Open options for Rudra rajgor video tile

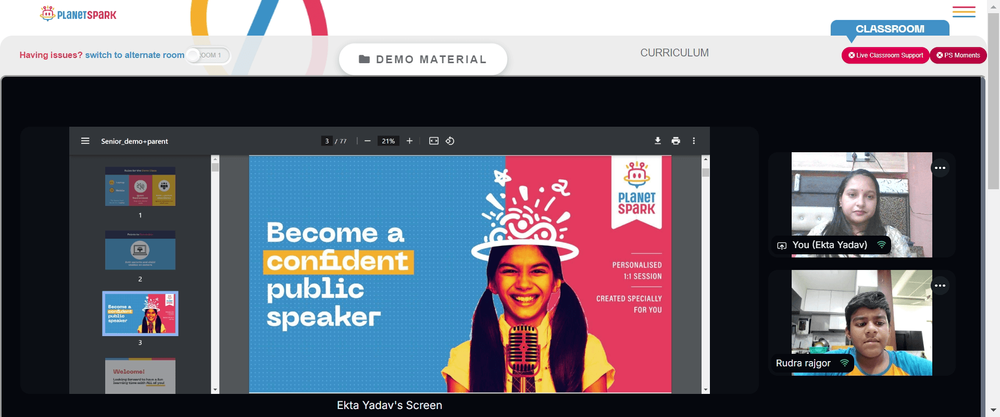[x=940, y=286]
